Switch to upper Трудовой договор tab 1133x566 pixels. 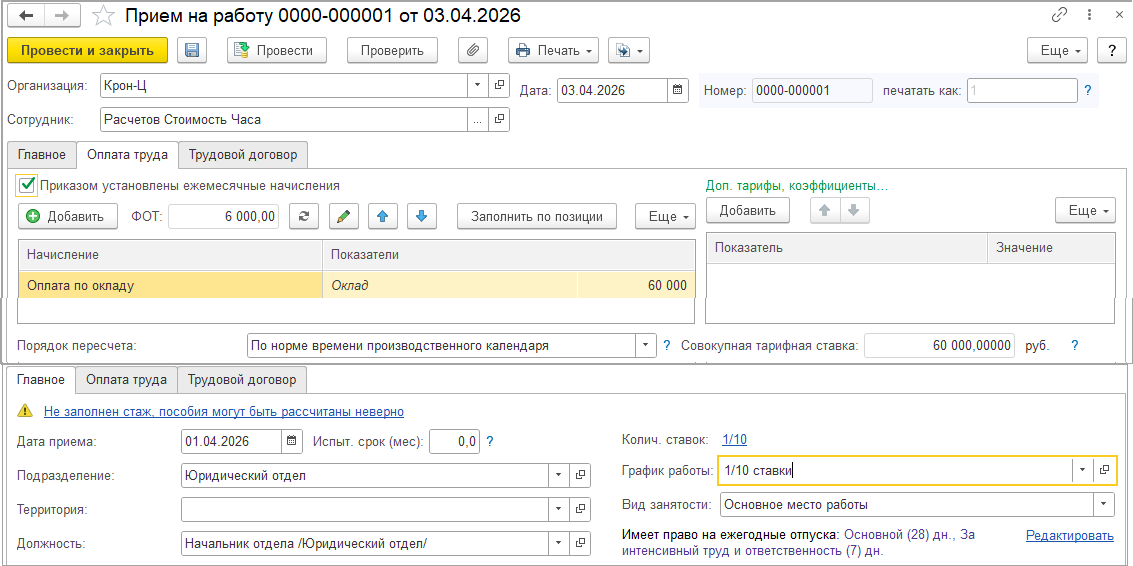244,155
